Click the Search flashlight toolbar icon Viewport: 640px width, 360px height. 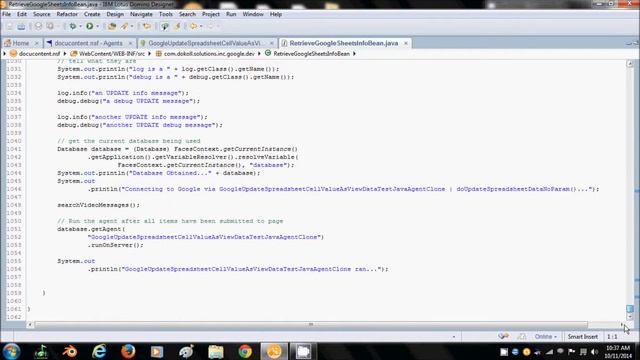coord(124,26)
